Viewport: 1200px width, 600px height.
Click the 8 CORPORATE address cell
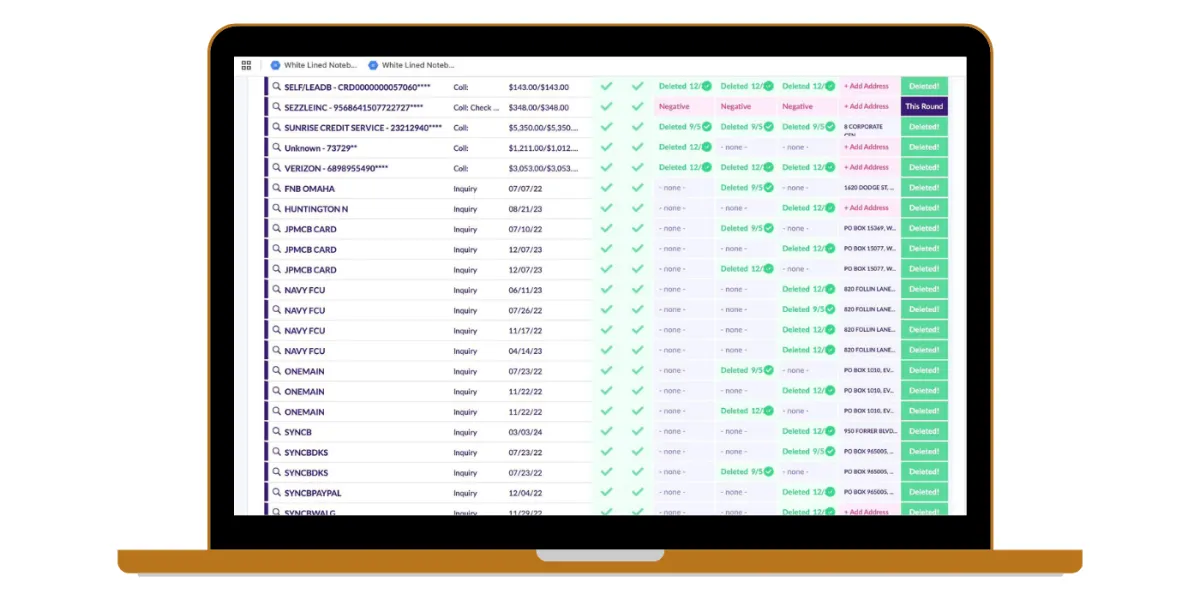pyautogui.click(x=868, y=128)
